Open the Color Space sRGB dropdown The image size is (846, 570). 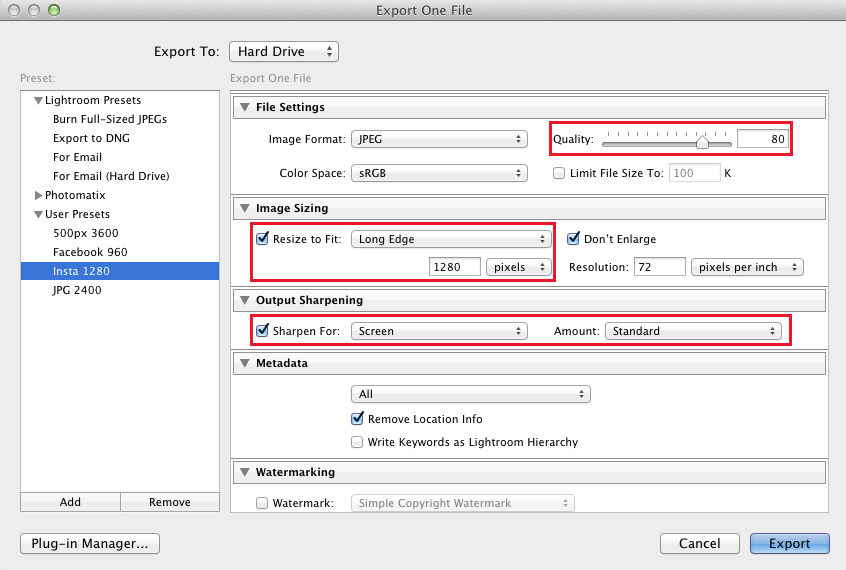pyautogui.click(x=439, y=173)
